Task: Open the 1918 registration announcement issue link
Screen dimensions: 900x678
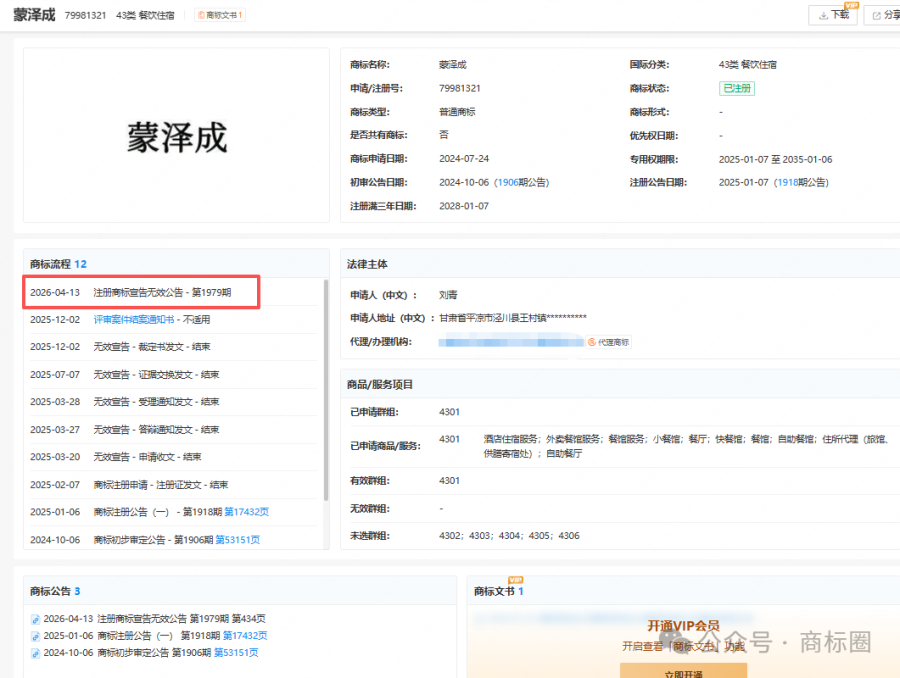Action: [x=788, y=183]
